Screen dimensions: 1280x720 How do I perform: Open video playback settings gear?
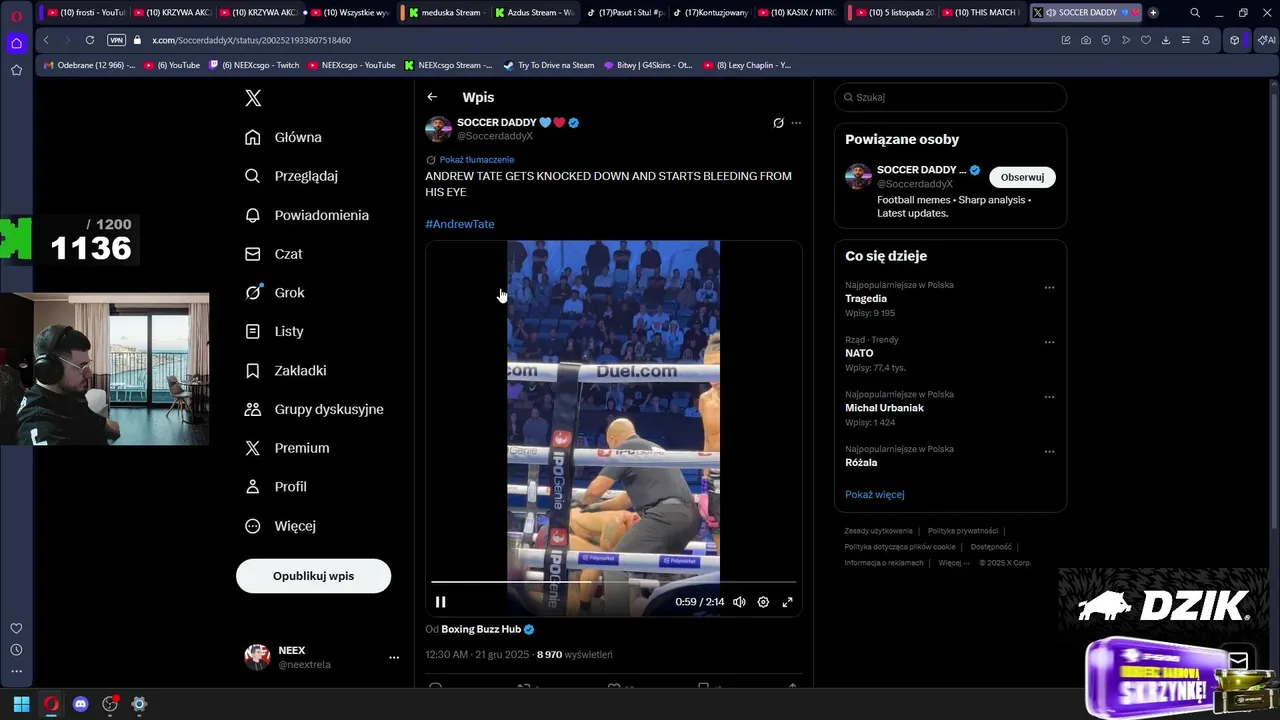tap(763, 602)
